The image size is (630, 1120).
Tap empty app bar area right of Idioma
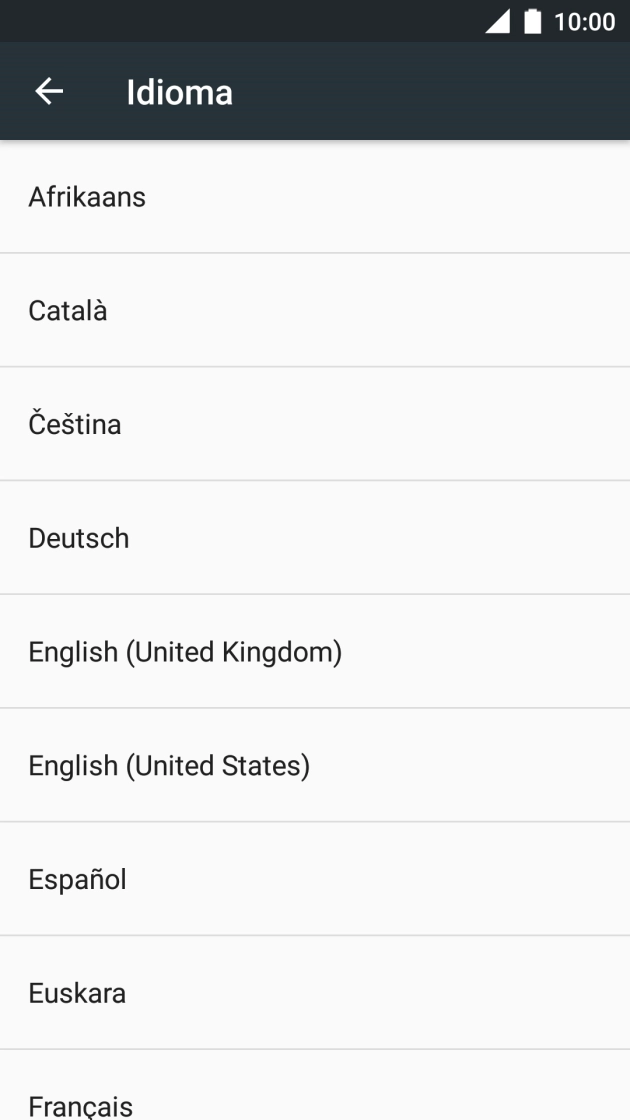pos(430,93)
